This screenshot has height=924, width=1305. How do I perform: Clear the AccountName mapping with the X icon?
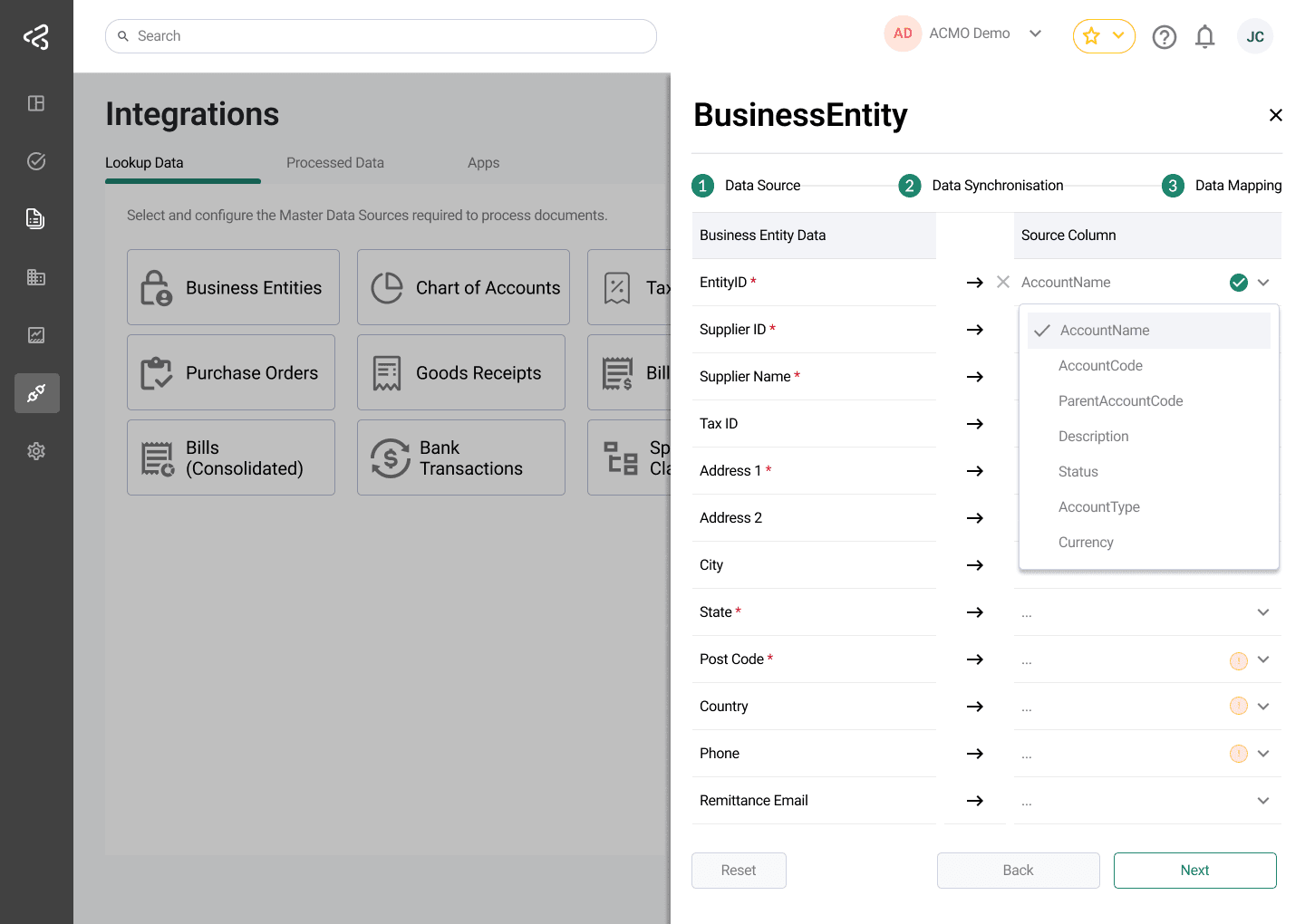(x=1002, y=282)
